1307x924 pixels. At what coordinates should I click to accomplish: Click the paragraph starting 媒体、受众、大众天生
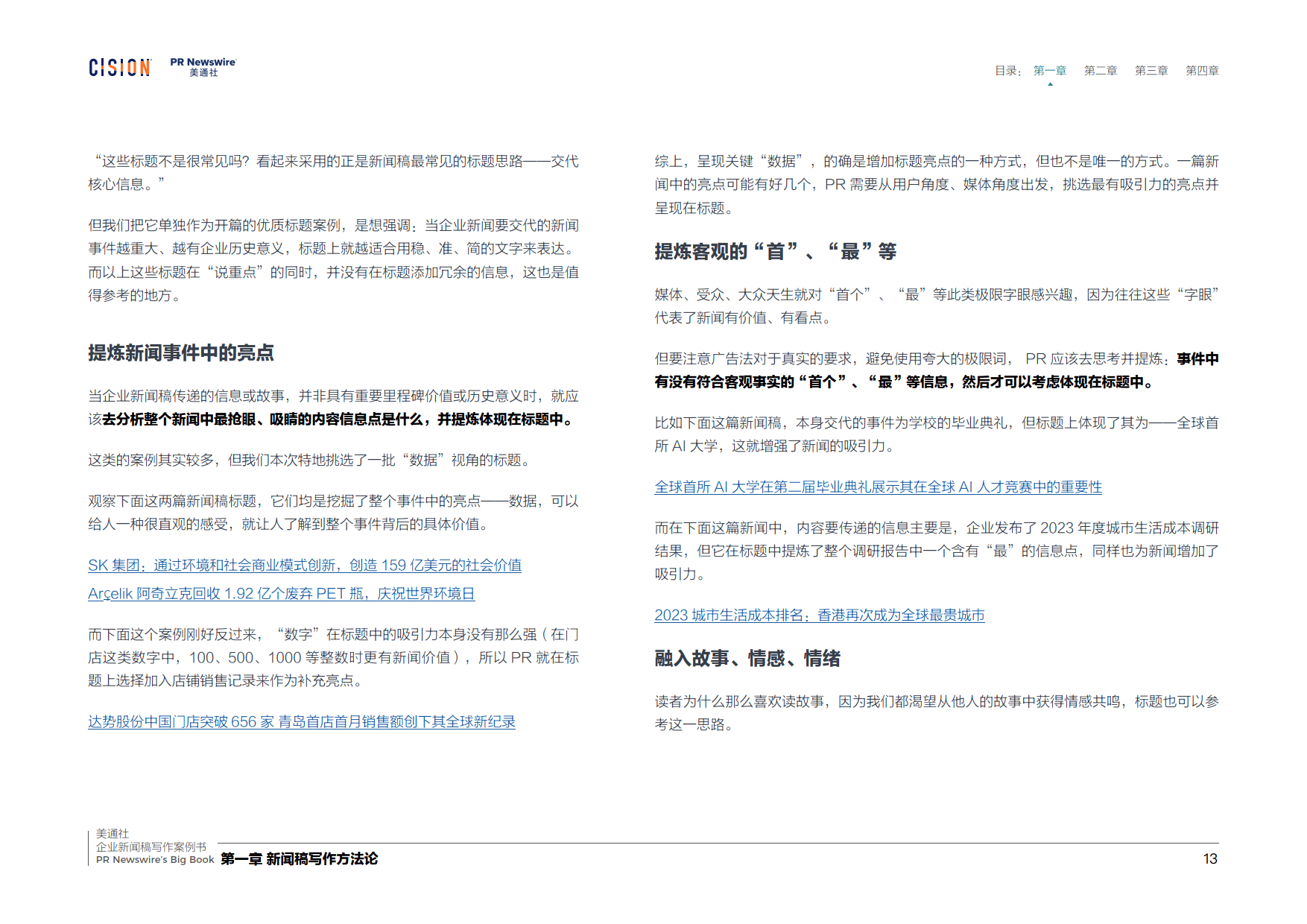[x=937, y=306]
